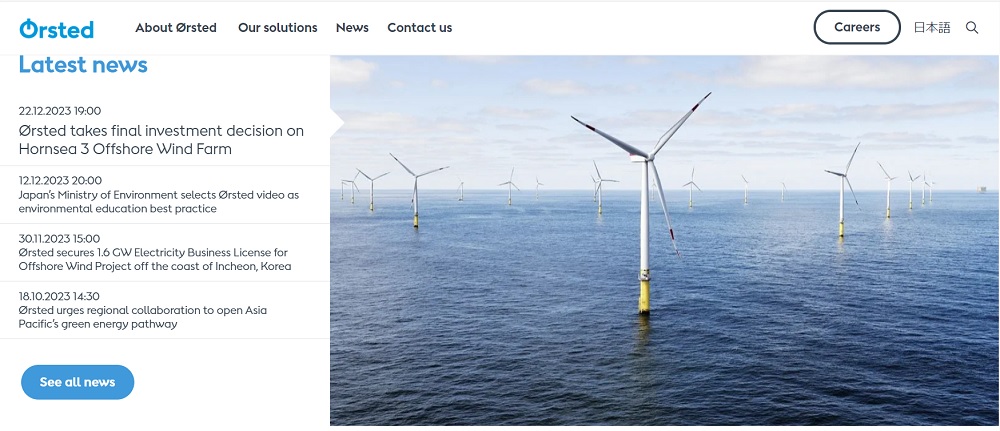Viewport: 1000px width, 431px height.
Task: Click the 22.12.2023 19:00 date stamp
Action: (60, 111)
